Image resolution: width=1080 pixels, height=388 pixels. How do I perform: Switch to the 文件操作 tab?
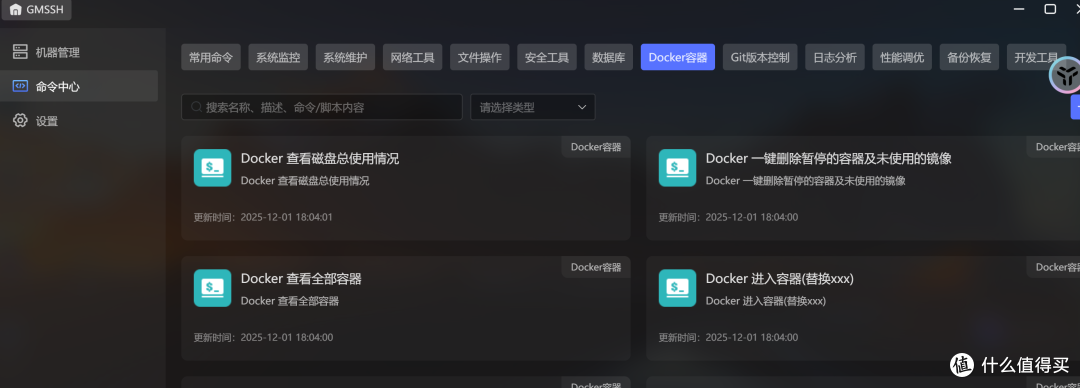(479, 57)
